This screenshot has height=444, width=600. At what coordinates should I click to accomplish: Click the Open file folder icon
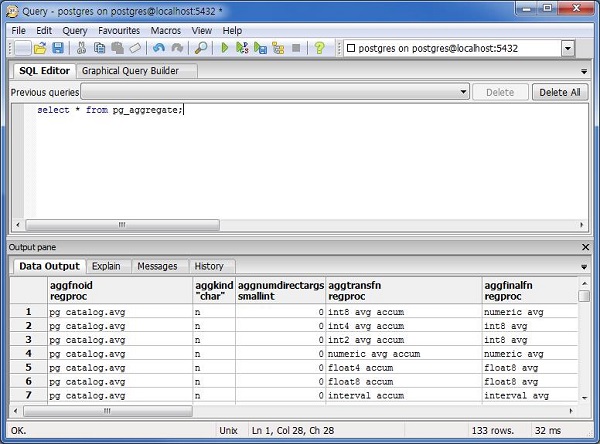[x=40, y=48]
